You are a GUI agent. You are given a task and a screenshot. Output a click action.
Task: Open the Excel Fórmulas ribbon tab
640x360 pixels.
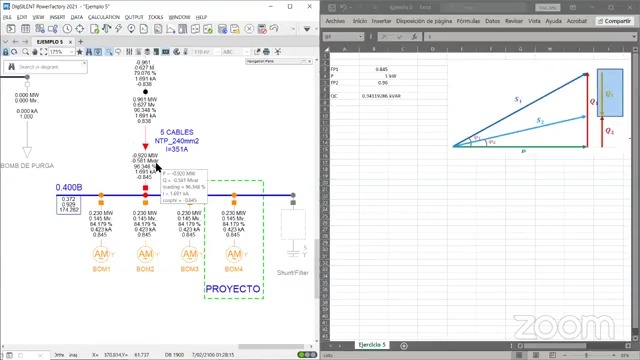(x=468, y=21)
